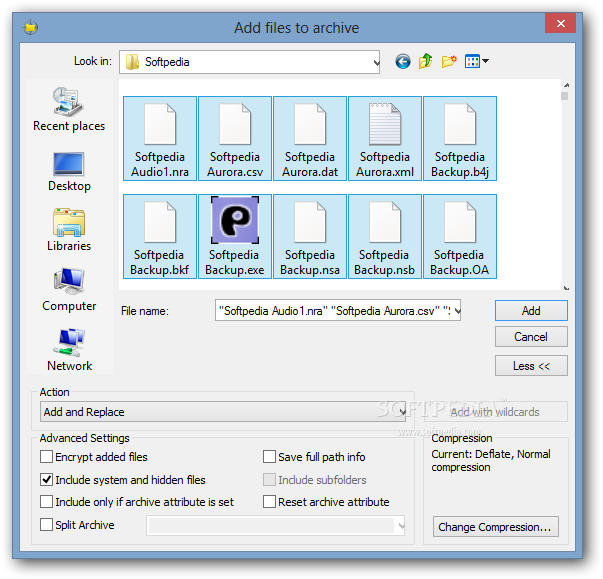Enable Reset archive attribute checkbox
603x579 pixels.
click(x=269, y=502)
